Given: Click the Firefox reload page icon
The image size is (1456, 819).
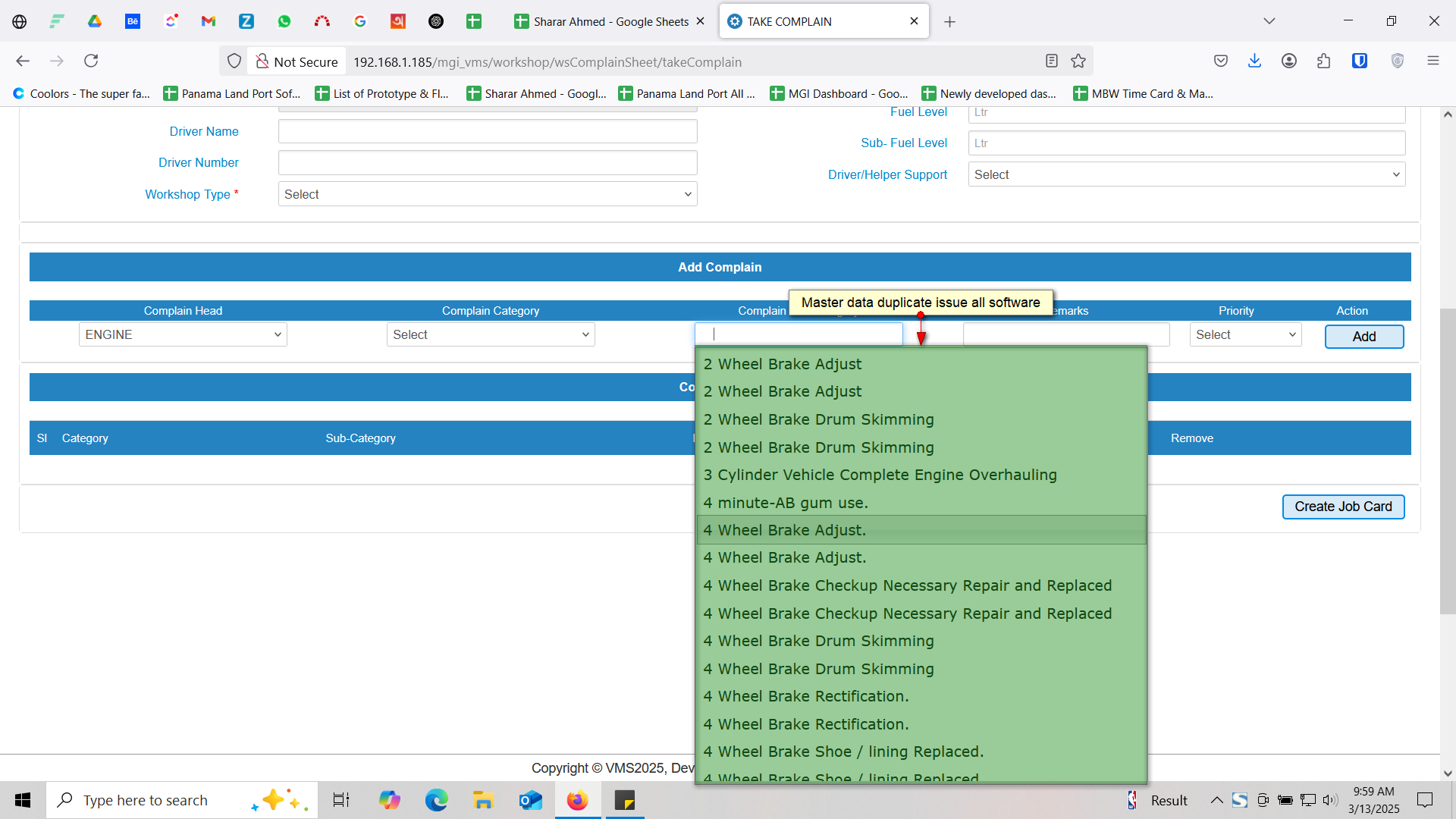Looking at the screenshot, I should [x=91, y=61].
